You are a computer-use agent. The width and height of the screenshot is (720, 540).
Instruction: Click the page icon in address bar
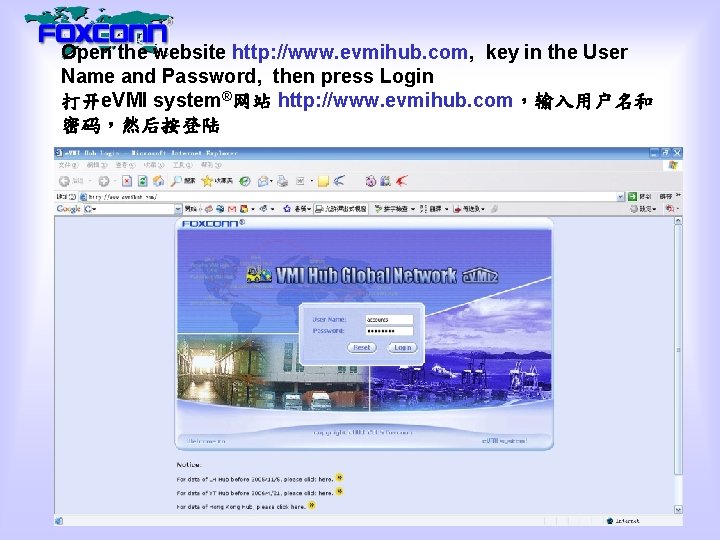[83, 197]
